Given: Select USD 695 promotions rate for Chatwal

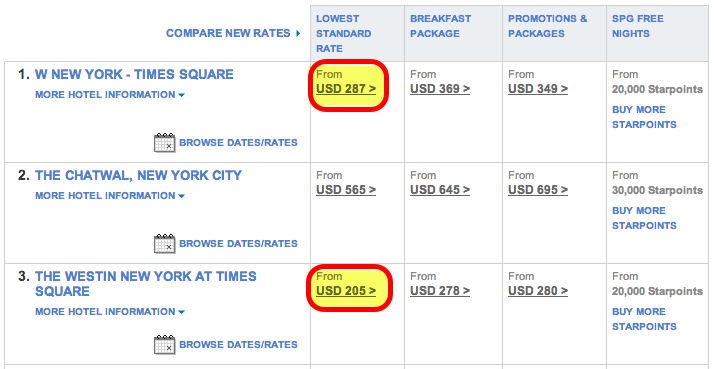Looking at the screenshot, I should point(538,190).
